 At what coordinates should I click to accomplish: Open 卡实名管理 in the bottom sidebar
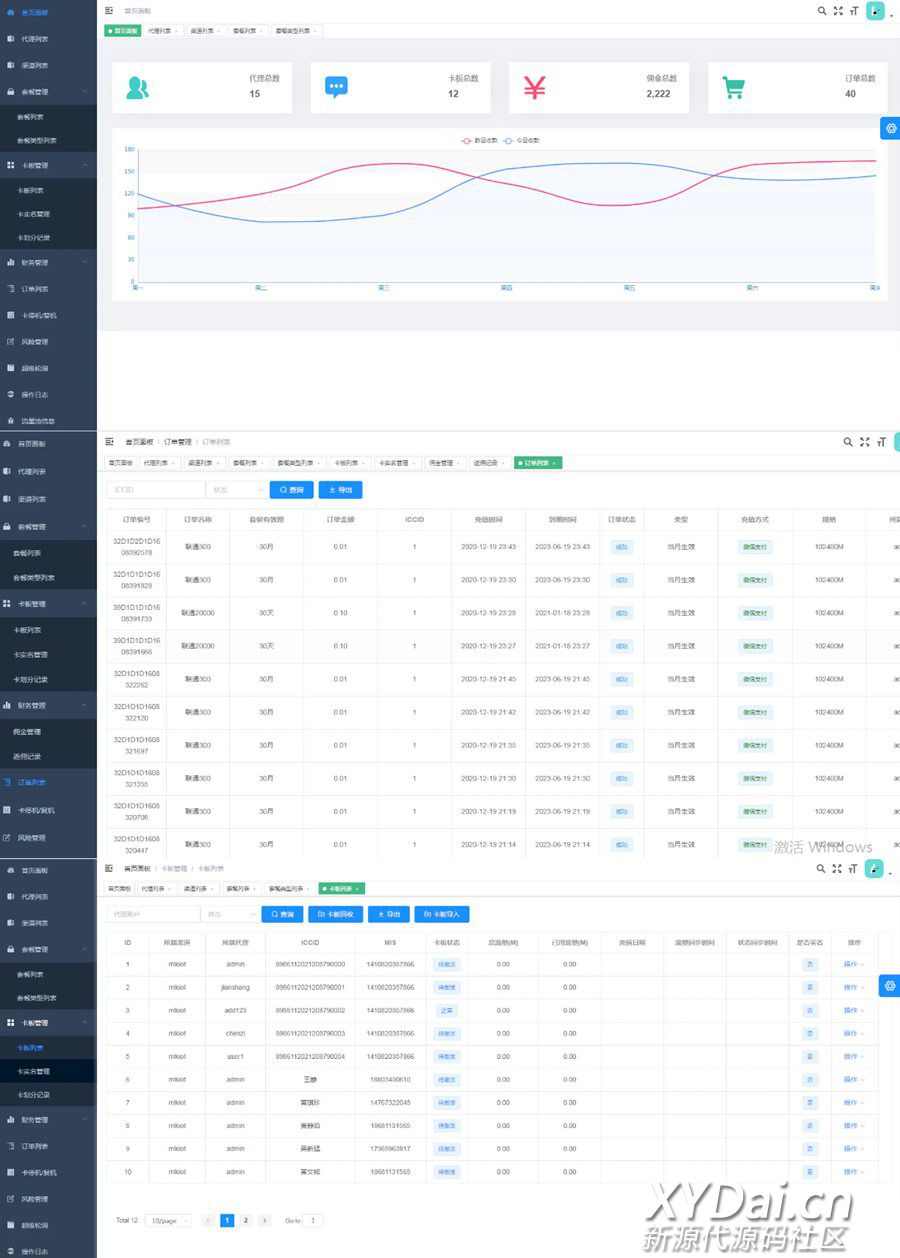[x=33, y=1071]
